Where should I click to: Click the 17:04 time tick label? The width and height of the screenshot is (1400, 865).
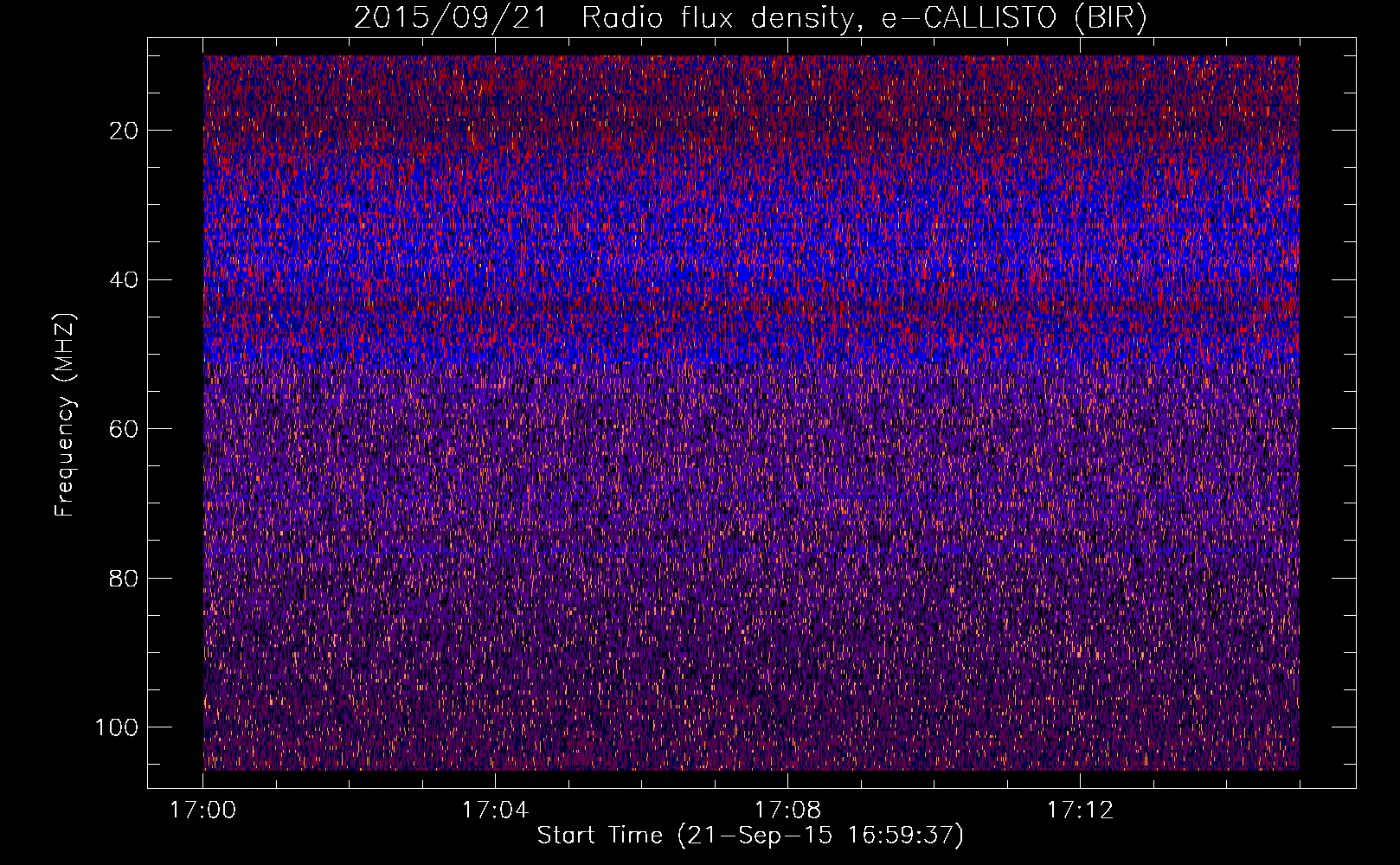tap(495, 811)
